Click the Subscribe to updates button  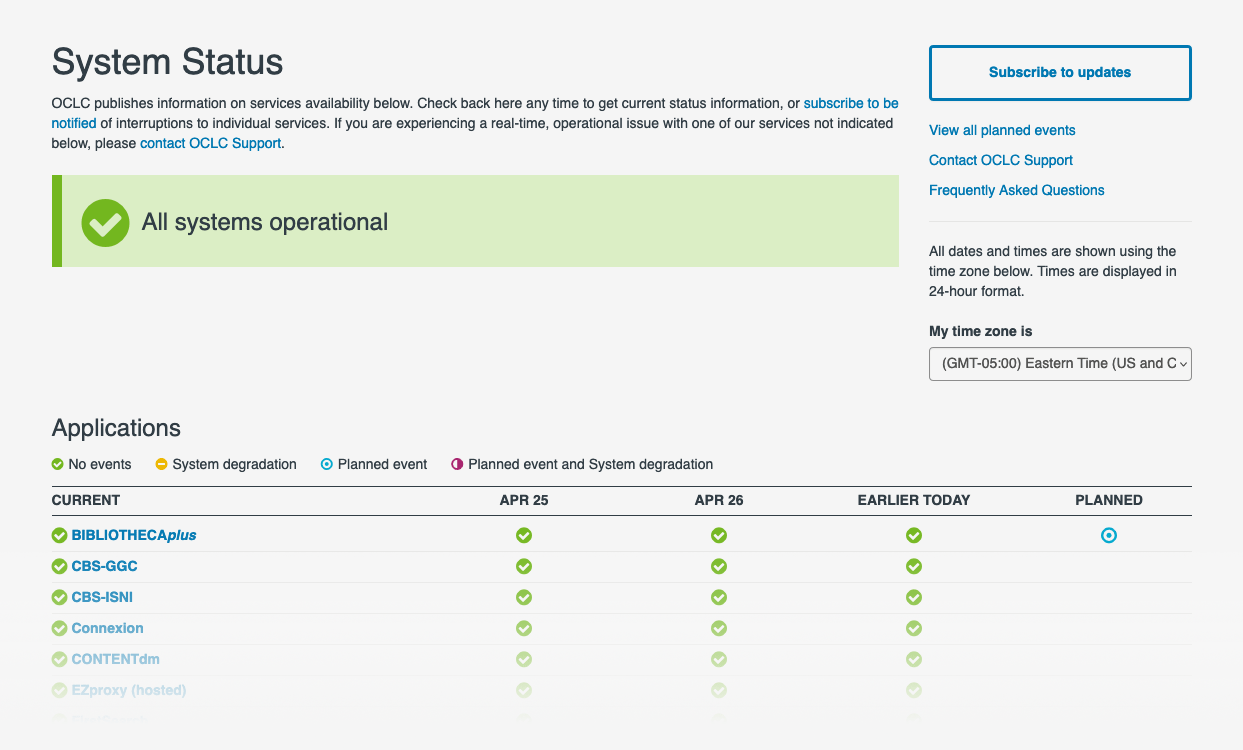[x=1059, y=72]
